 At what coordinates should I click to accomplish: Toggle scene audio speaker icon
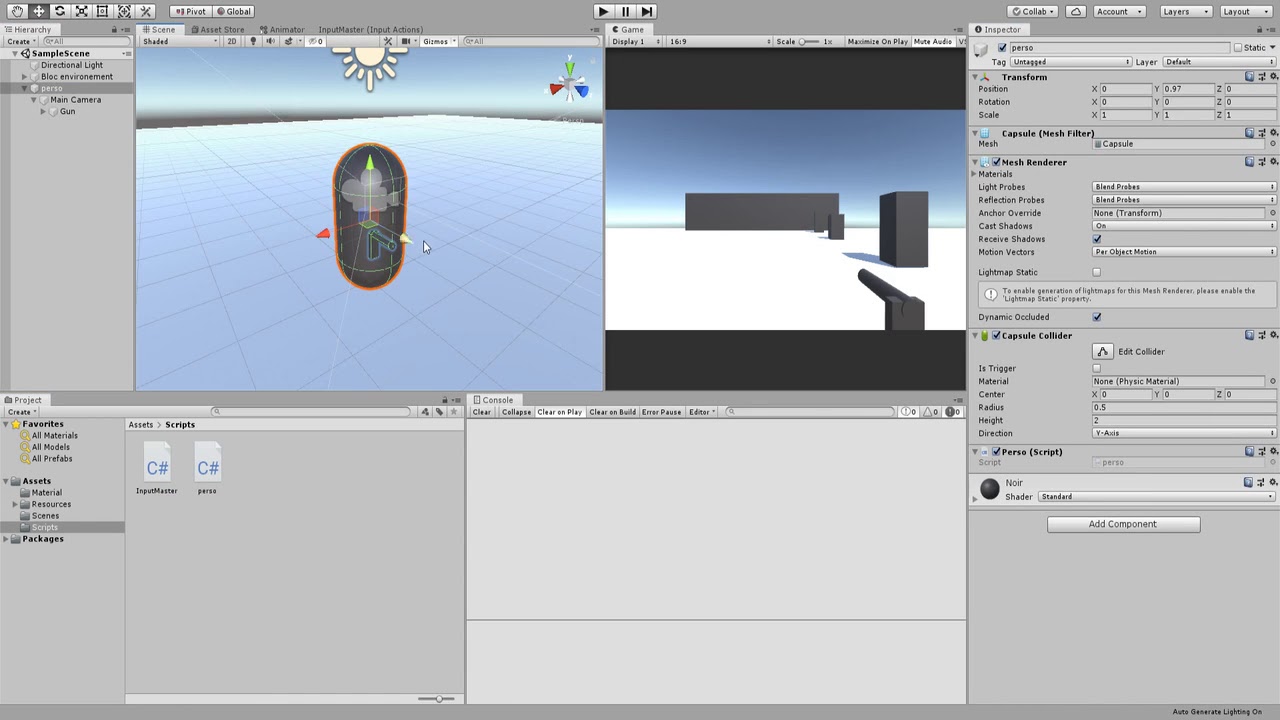coord(270,41)
